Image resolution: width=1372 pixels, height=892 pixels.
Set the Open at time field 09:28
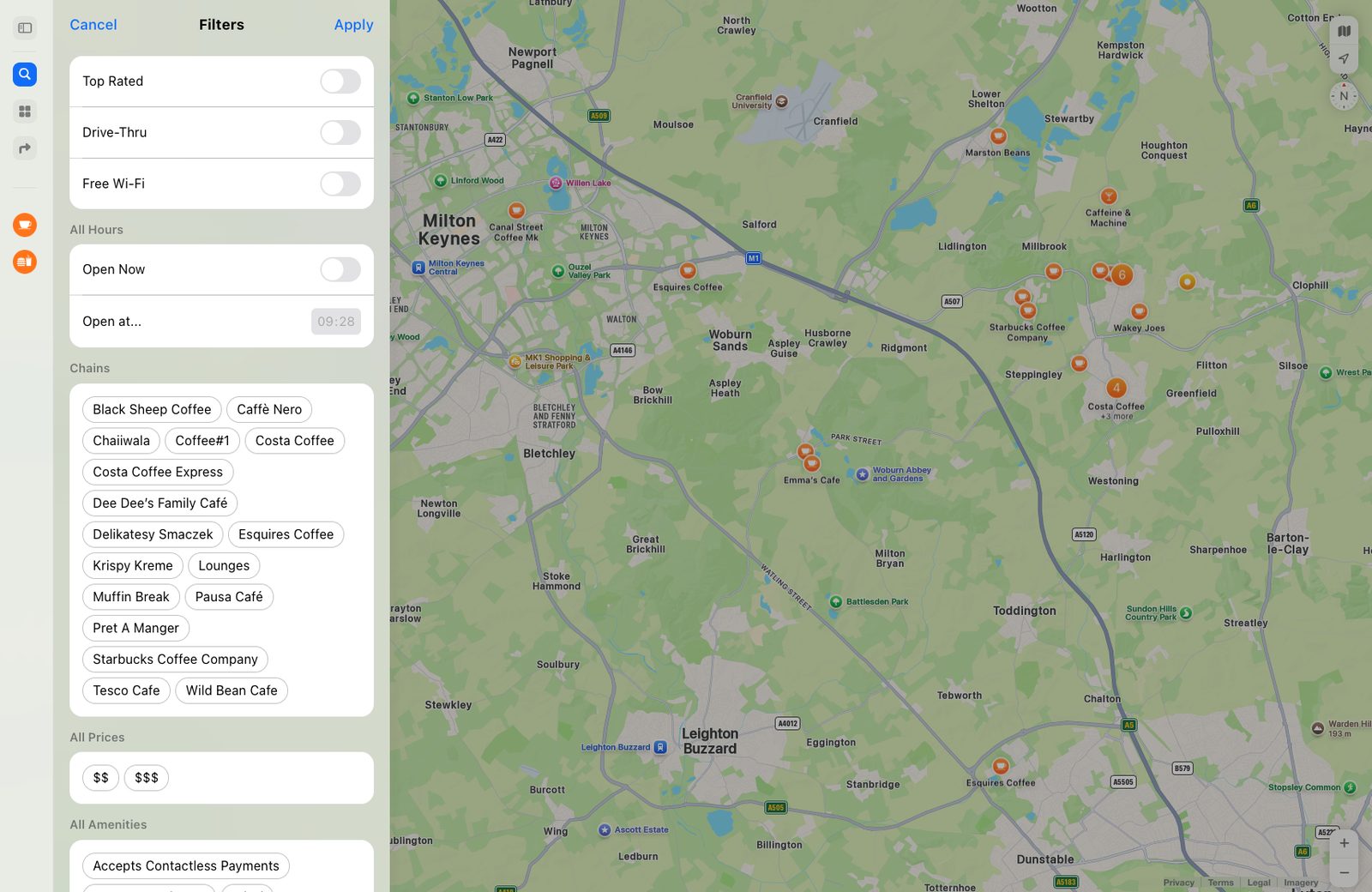coord(336,322)
